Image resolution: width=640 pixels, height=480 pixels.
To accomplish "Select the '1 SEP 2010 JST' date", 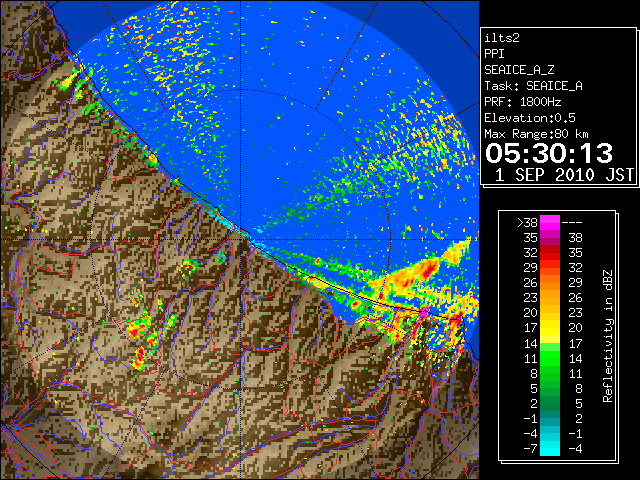I will [x=564, y=175].
